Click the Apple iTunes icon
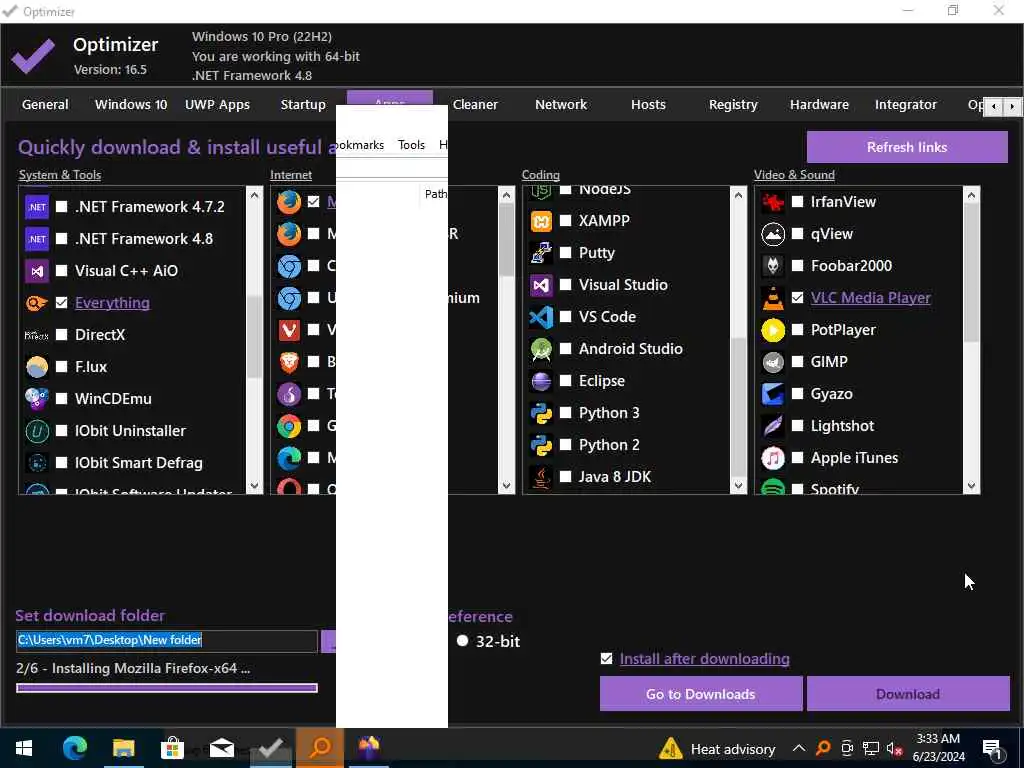1024x768 pixels. 773,458
